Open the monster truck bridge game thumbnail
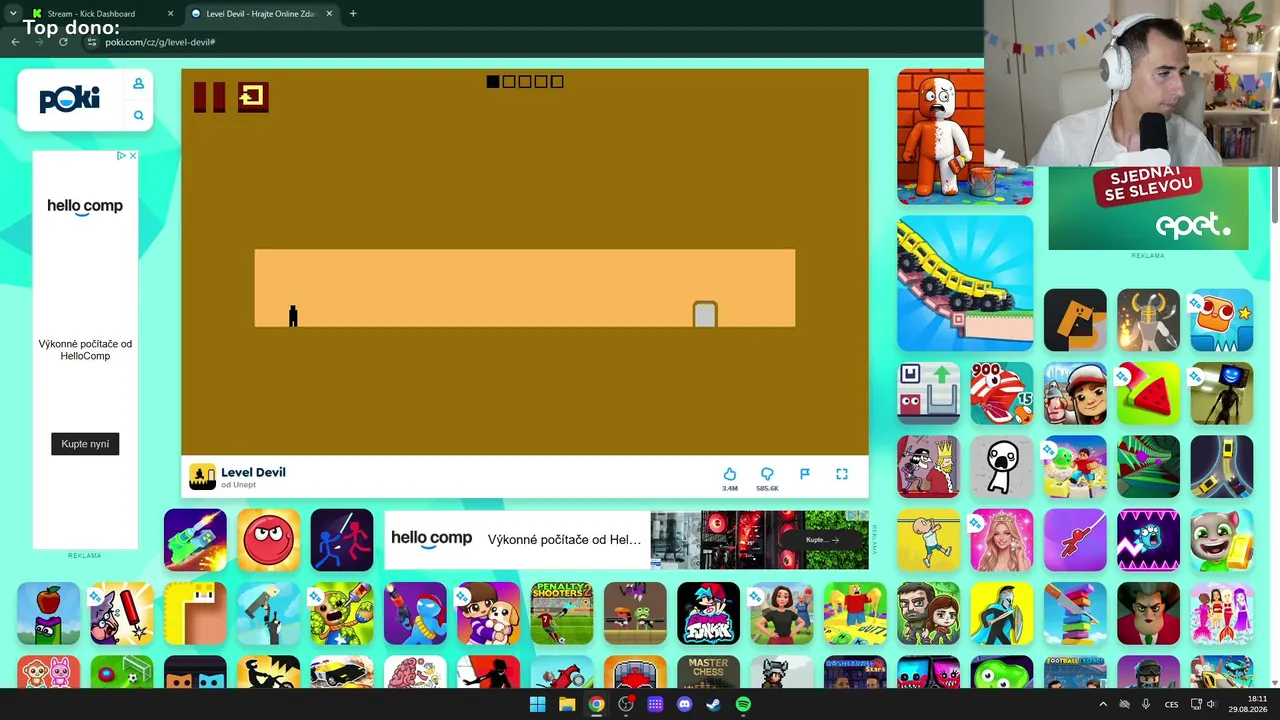The height and width of the screenshot is (720, 1280). tap(965, 284)
